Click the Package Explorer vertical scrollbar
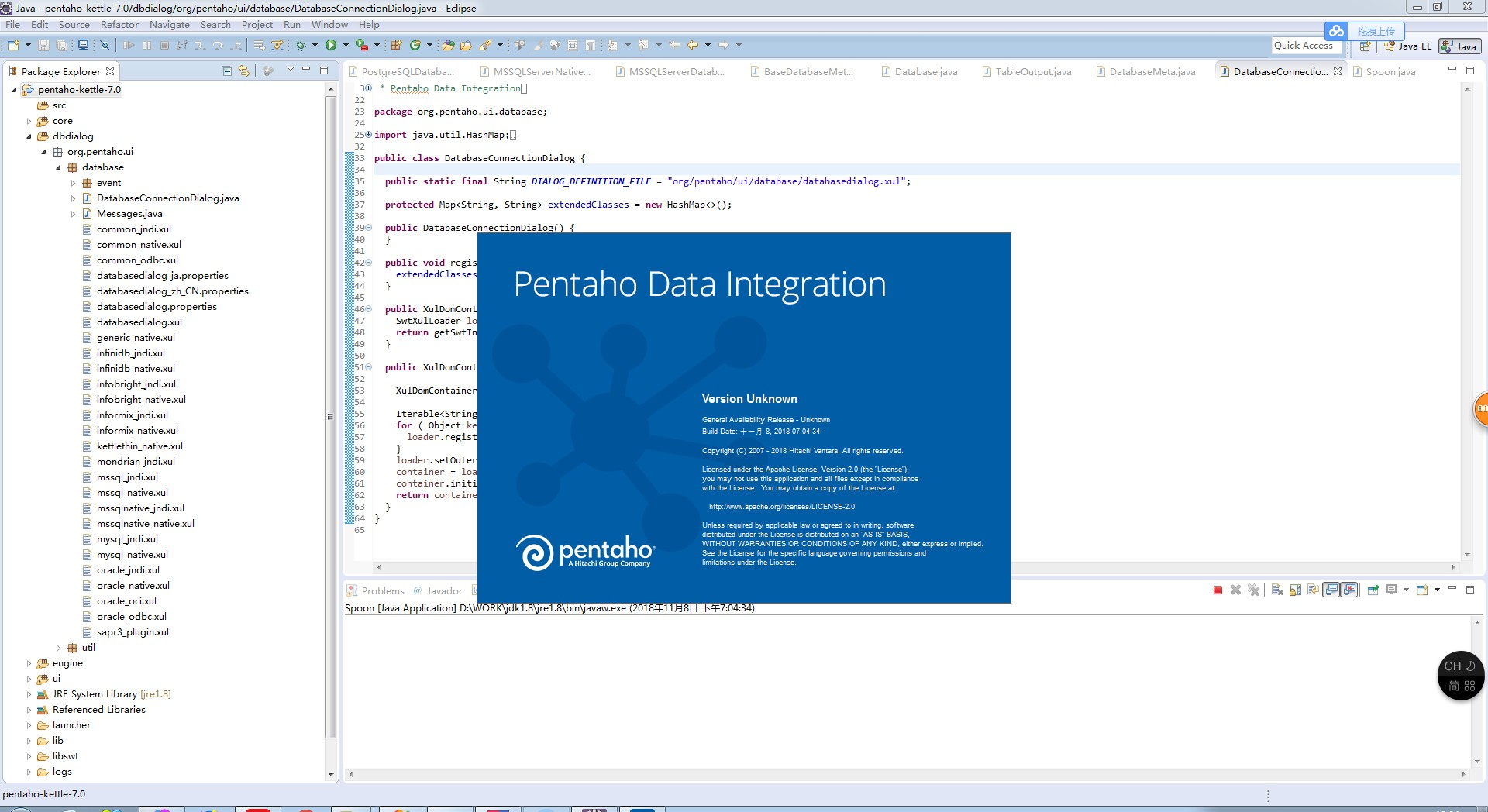Screen dimensions: 1488x812 coord(331,417)
